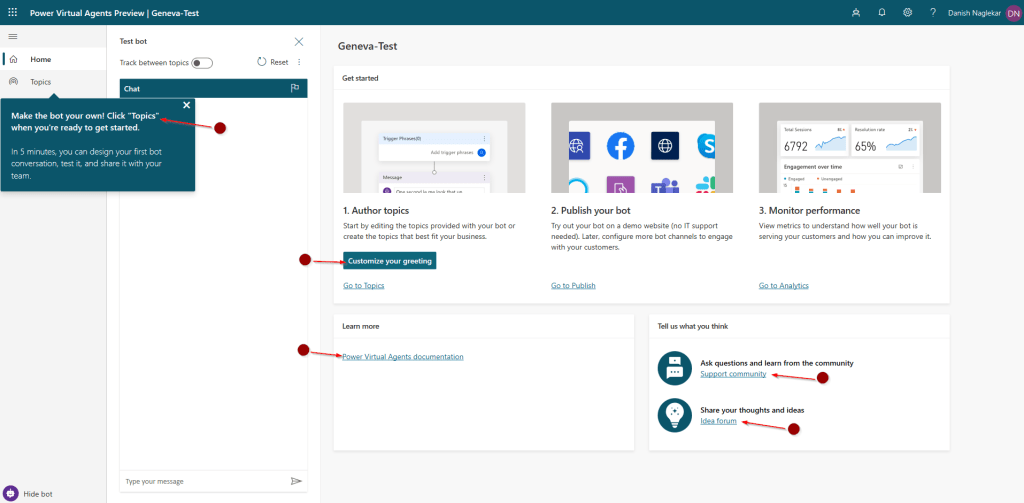Dismiss the Topics teaching tooltip
This screenshot has width=1024, height=503.
186,105
